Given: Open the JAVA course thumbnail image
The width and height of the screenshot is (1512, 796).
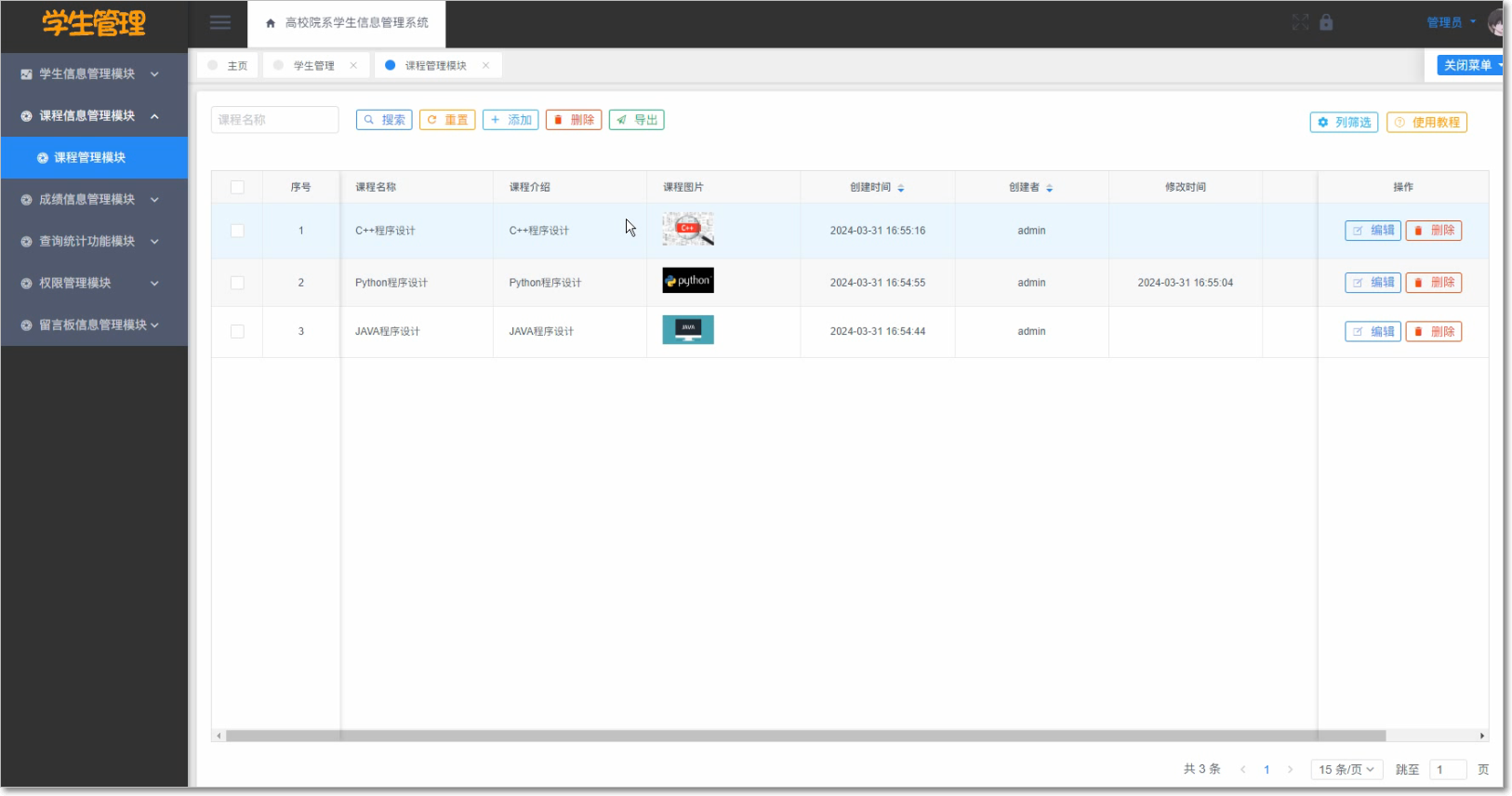Looking at the screenshot, I should click(688, 329).
